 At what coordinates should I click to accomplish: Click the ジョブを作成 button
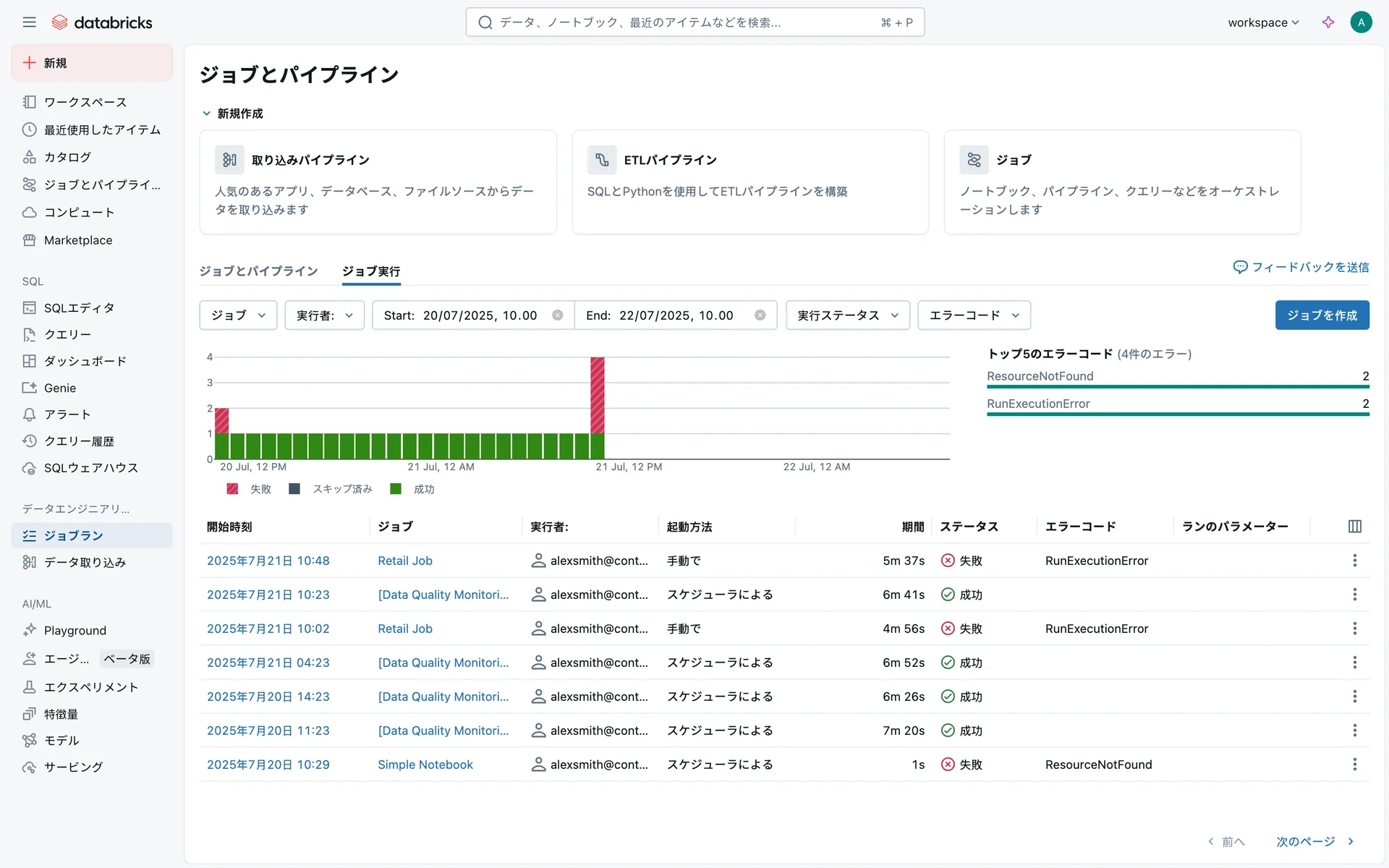coord(1321,315)
